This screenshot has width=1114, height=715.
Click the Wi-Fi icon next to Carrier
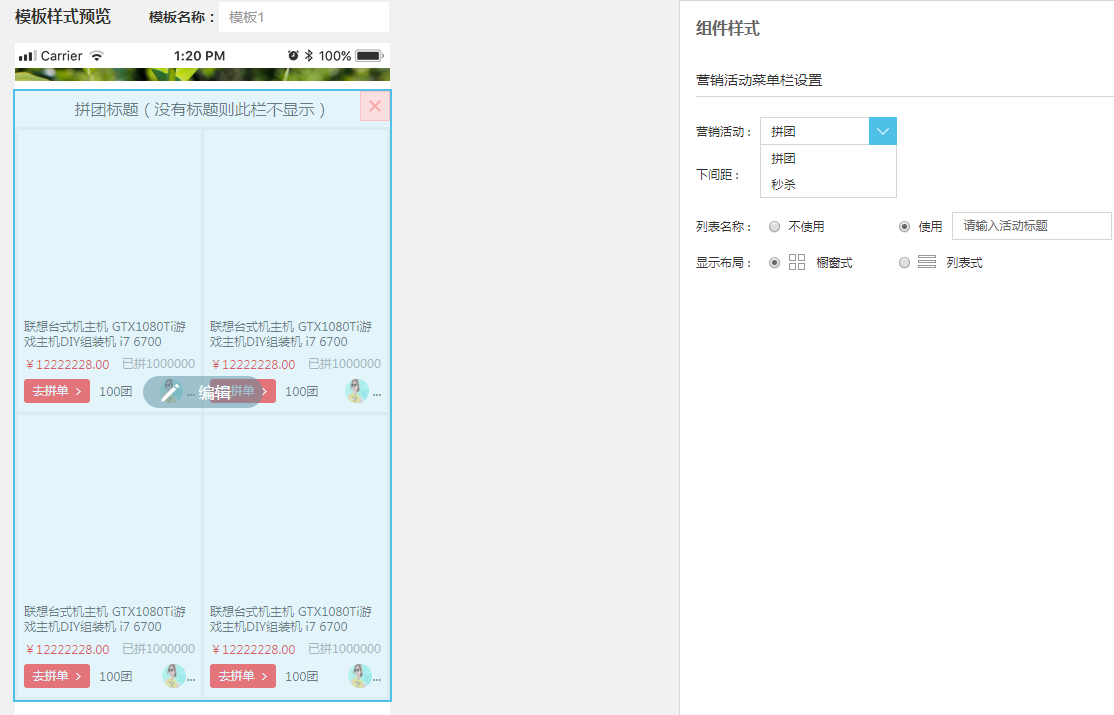click(x=97, y=56)
